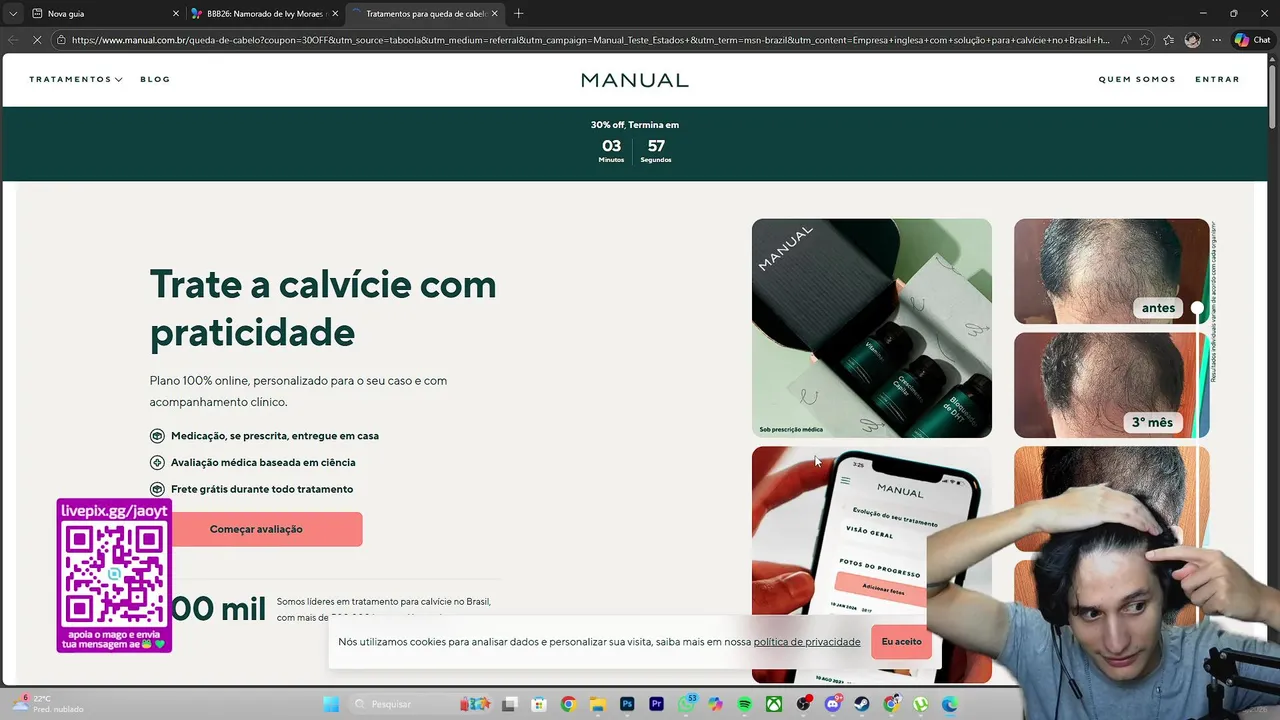Open the favorites list icon
The width and height of the screenshot is (1280, 720).
(x=1168, y=40)
